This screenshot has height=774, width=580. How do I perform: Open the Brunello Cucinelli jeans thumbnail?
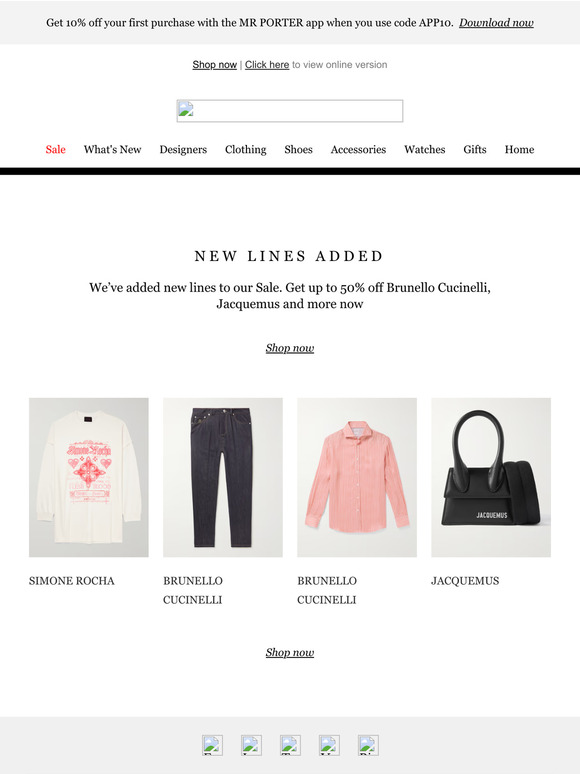pyautogui.click(x=223, y=477)
